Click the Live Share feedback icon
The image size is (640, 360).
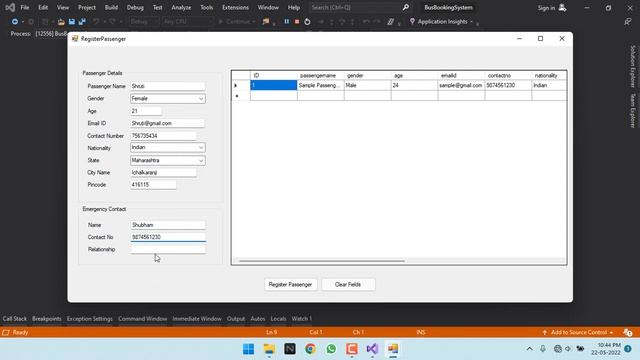coord(628,22)
